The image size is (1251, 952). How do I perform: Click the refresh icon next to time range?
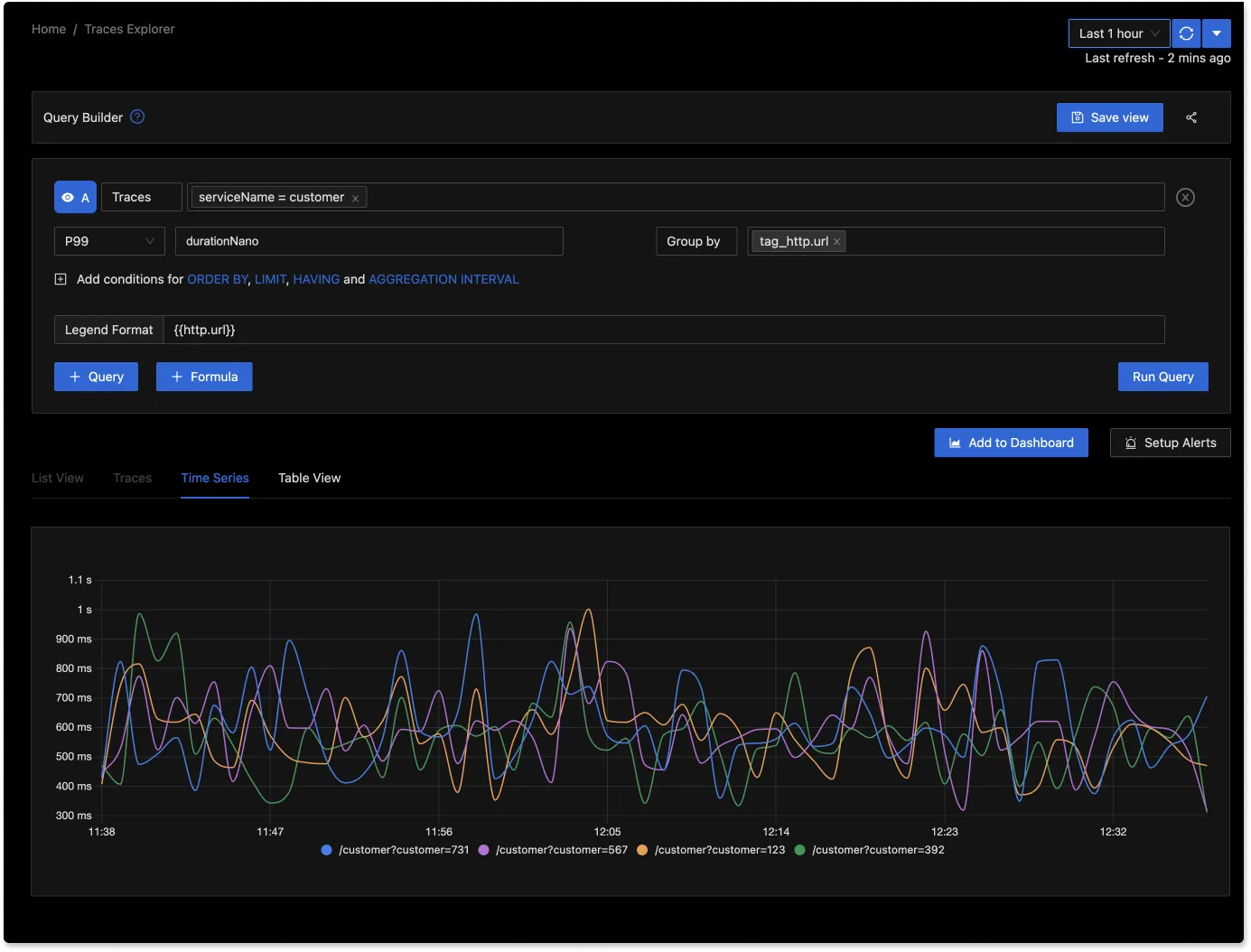click(x=1186, y=33)
